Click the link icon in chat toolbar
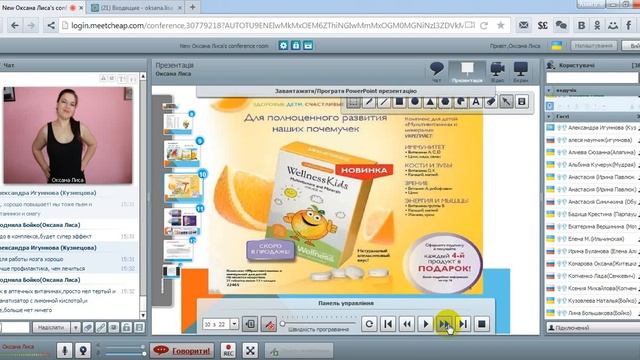Viewport: 640px width, 360px height. point(101,327)
